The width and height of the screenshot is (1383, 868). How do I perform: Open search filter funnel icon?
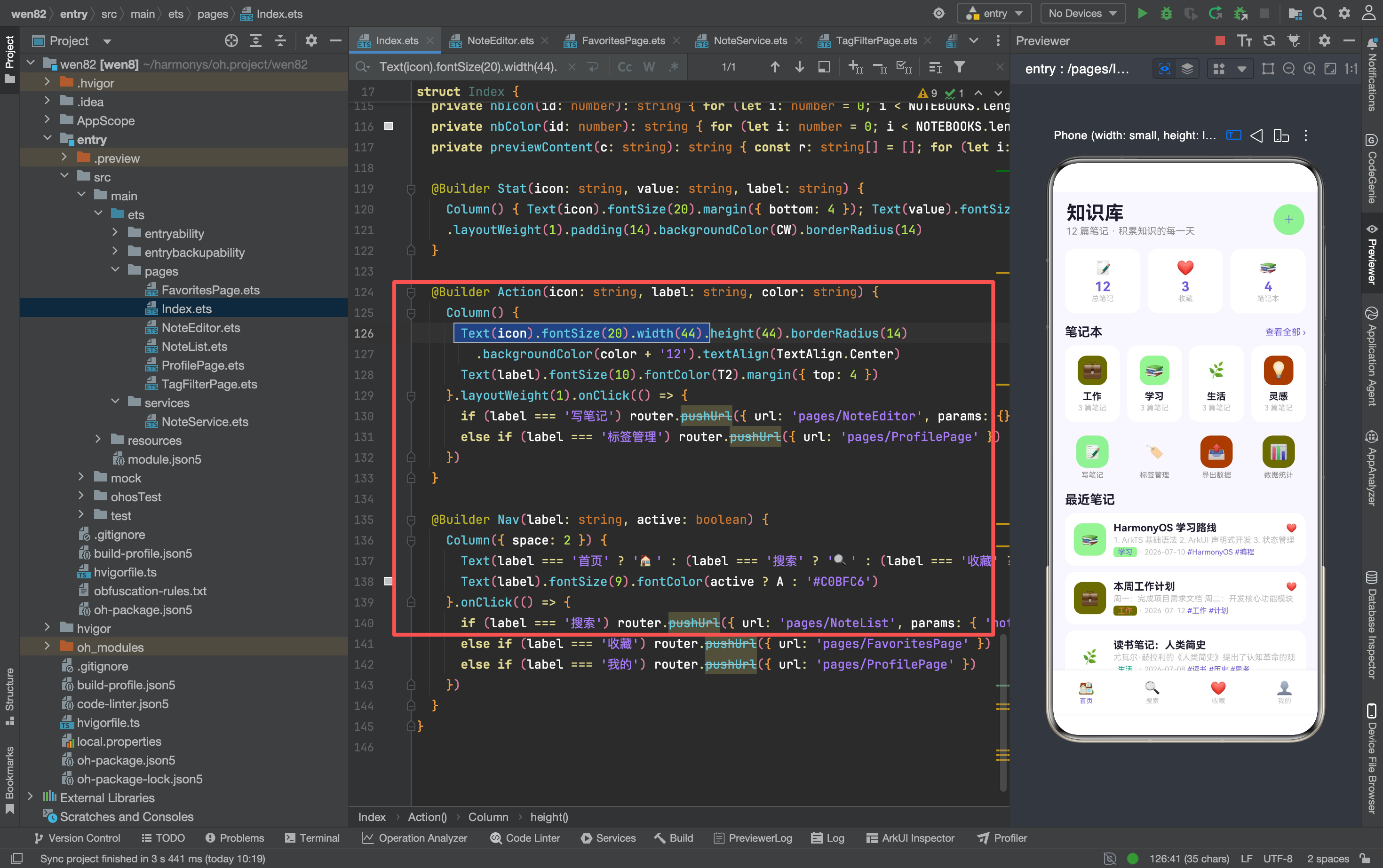pyautogui.click(x=960, y=67)
